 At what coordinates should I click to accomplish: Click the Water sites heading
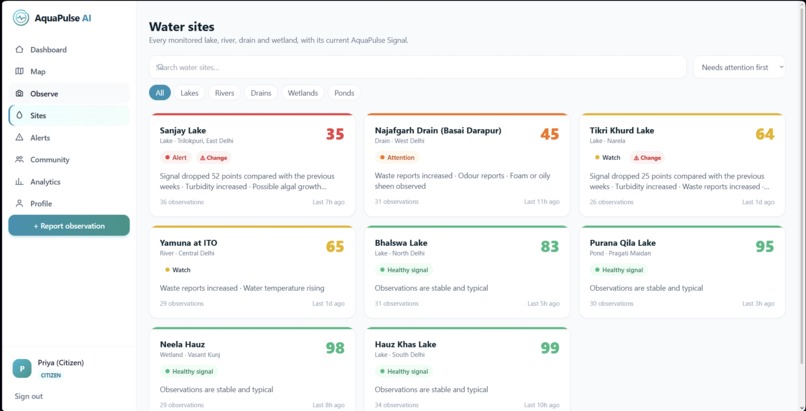click(x=181, y=27)
